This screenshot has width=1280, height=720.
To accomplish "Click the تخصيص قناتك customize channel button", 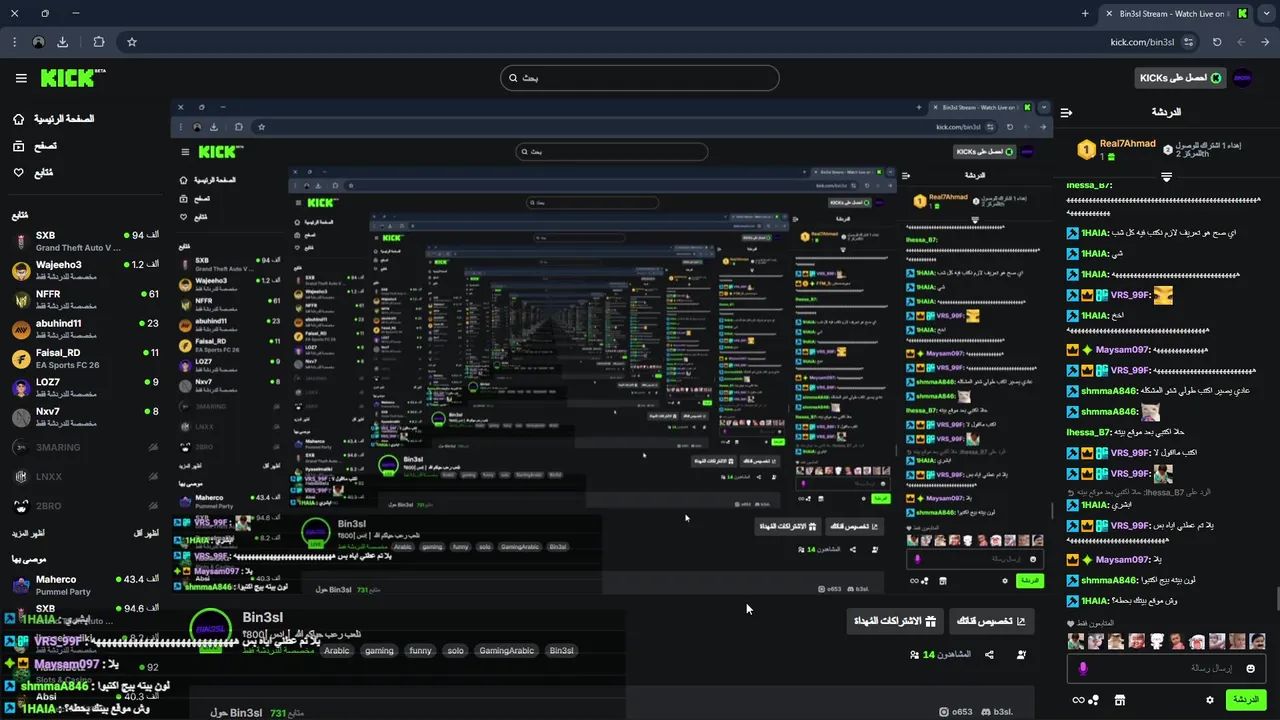I will point(991,621).
